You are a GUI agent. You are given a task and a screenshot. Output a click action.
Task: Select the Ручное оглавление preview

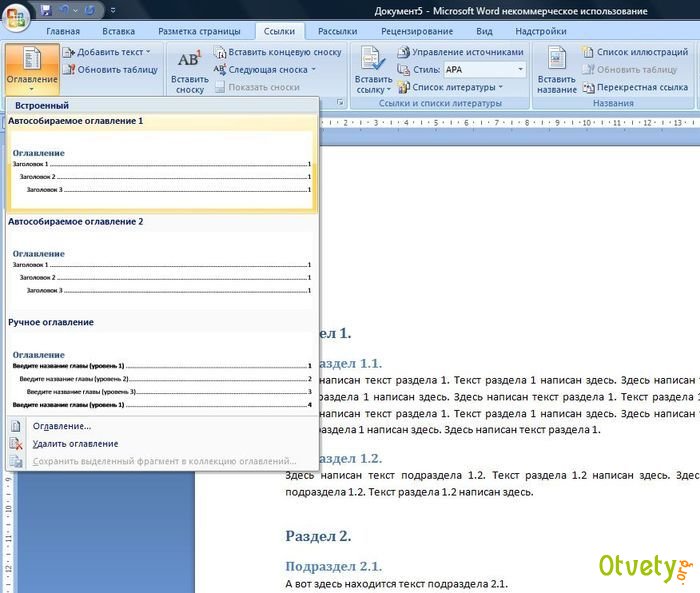161,375
